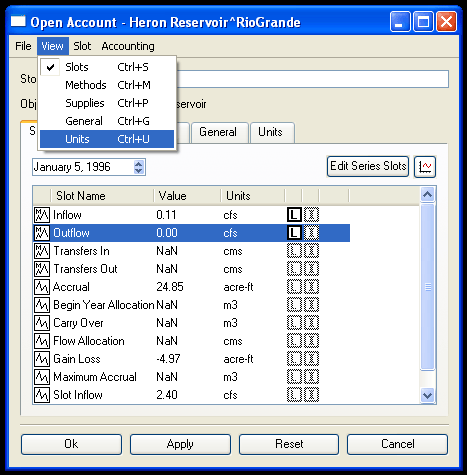Choose Methods from the View menu
The image size is (467, 475).
[107, 85]
